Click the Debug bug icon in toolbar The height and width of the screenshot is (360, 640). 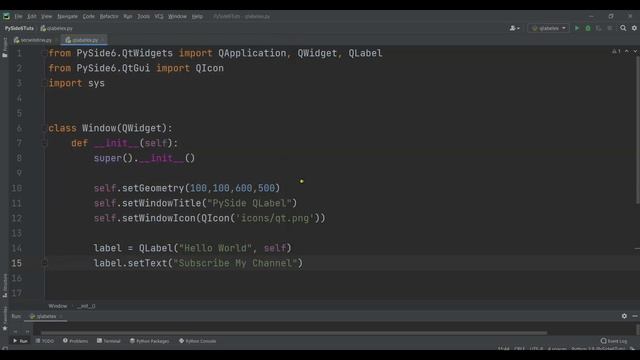click(x=588, y=28)
